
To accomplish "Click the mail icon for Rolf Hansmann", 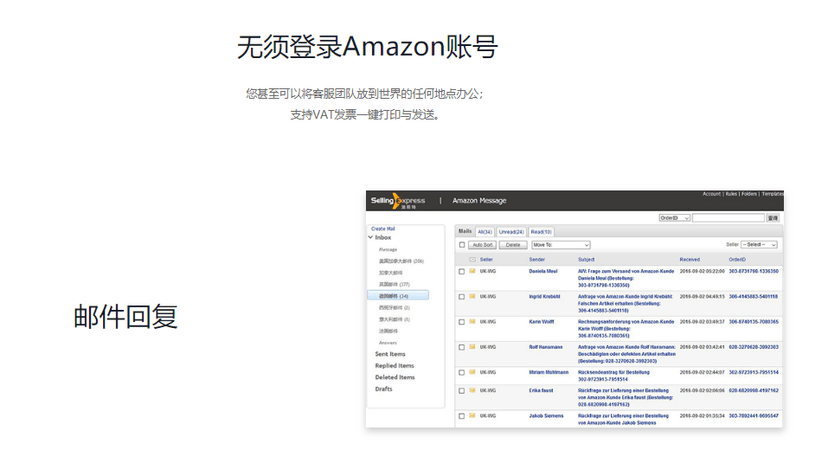I will 472,347.
